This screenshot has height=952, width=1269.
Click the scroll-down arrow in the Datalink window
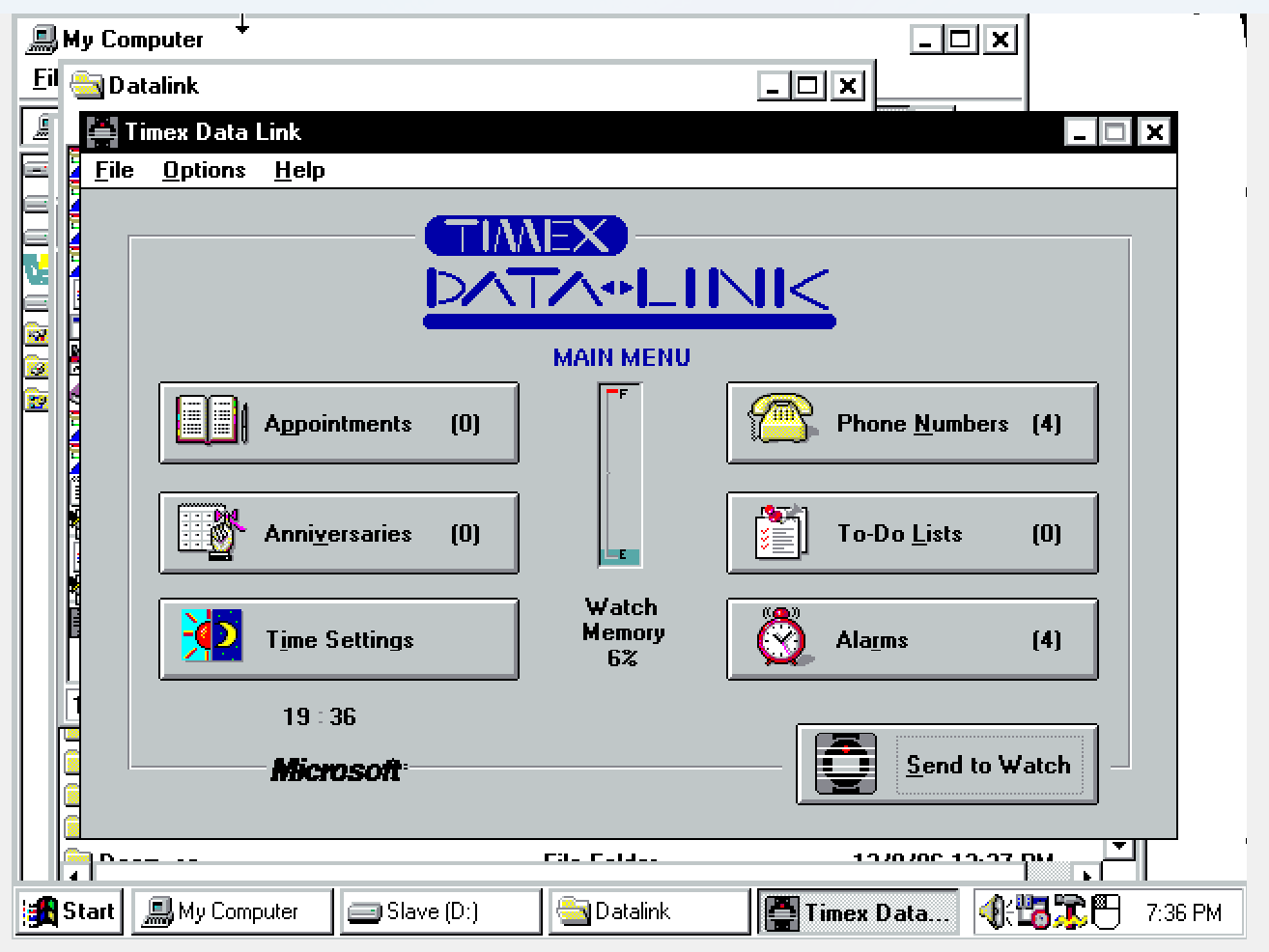pyautogui.click(x=1117, y=847)
